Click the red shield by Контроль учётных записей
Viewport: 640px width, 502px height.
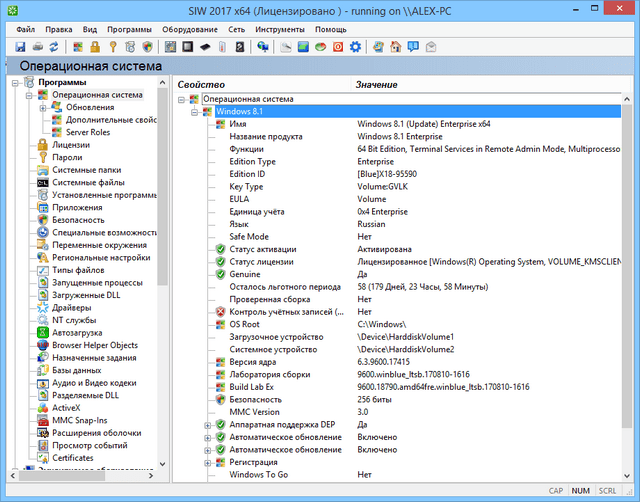click(220, 312)
